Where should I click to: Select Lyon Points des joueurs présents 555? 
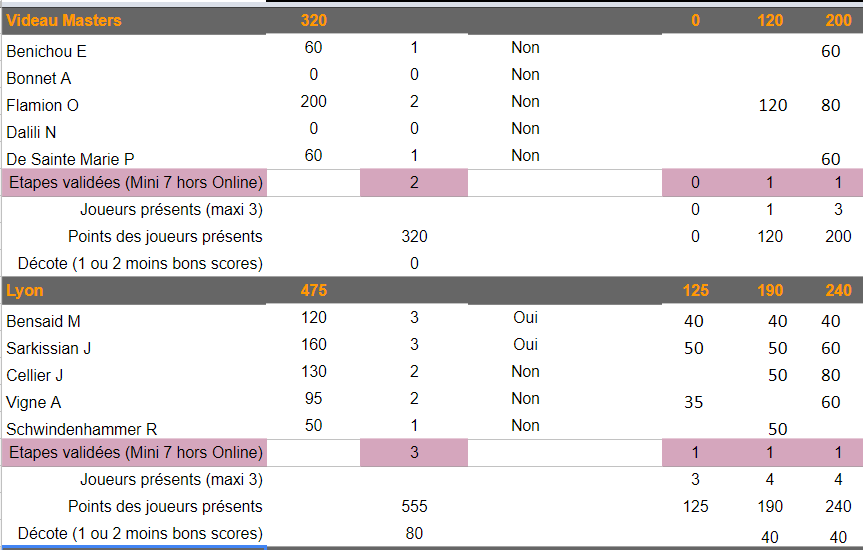coord(414,507)
